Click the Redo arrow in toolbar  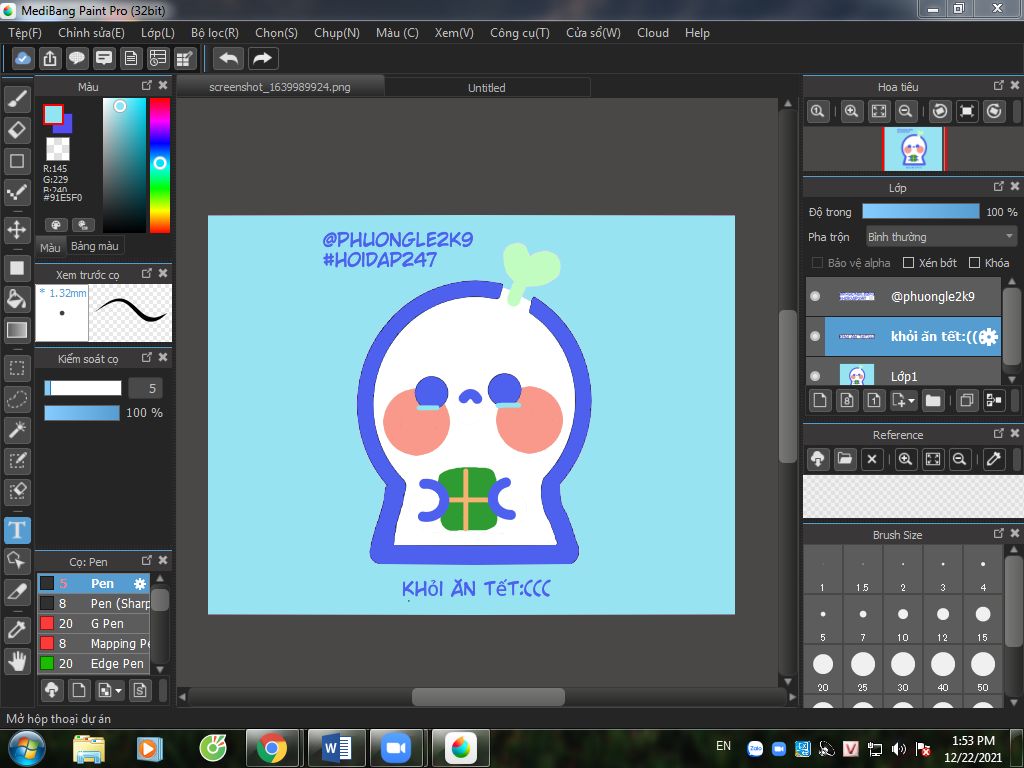pos(263,59)
